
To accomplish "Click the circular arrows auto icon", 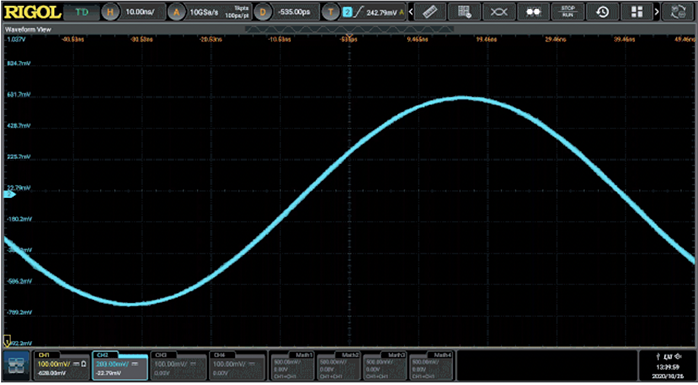I will [678, 12].
